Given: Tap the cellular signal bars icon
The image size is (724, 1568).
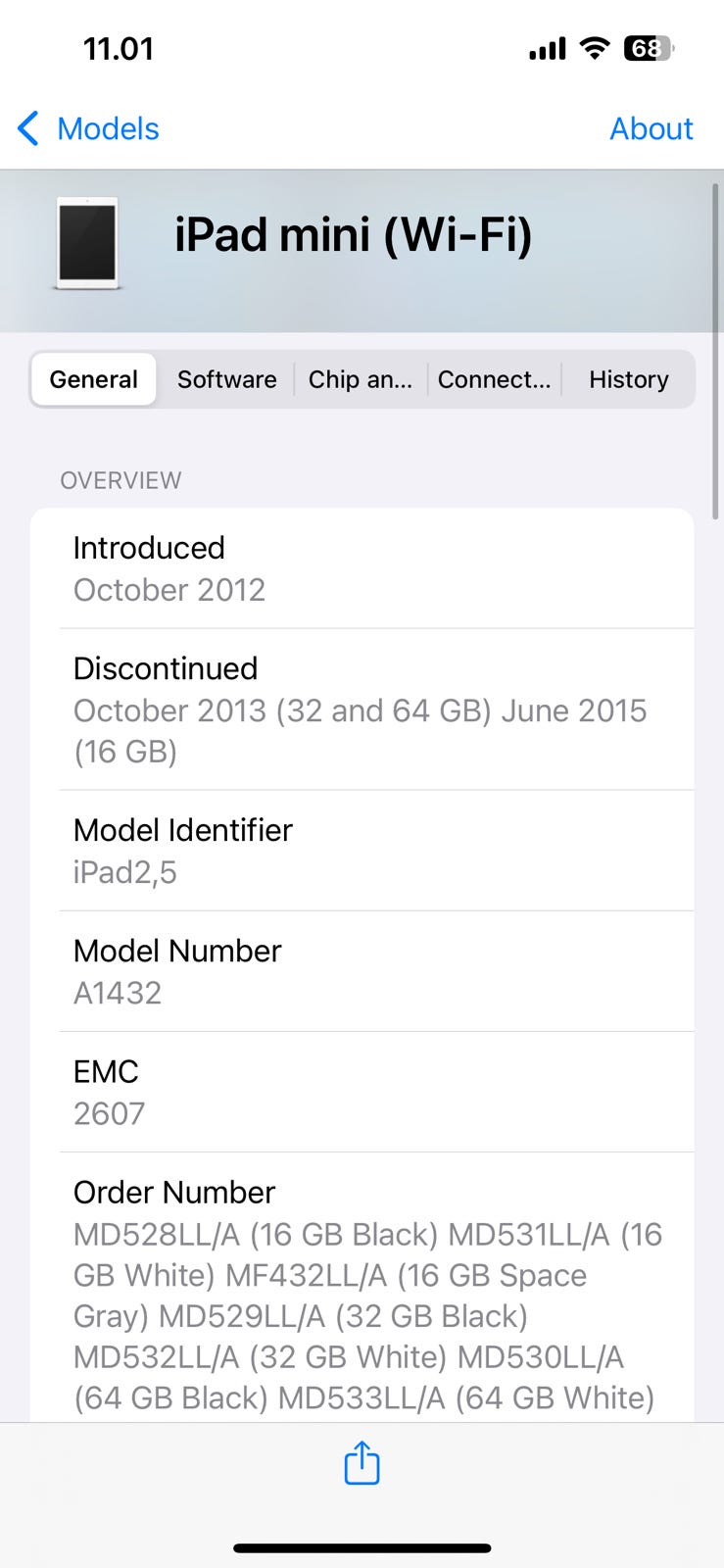Looking at the screenshot, I should pos(548,49).
